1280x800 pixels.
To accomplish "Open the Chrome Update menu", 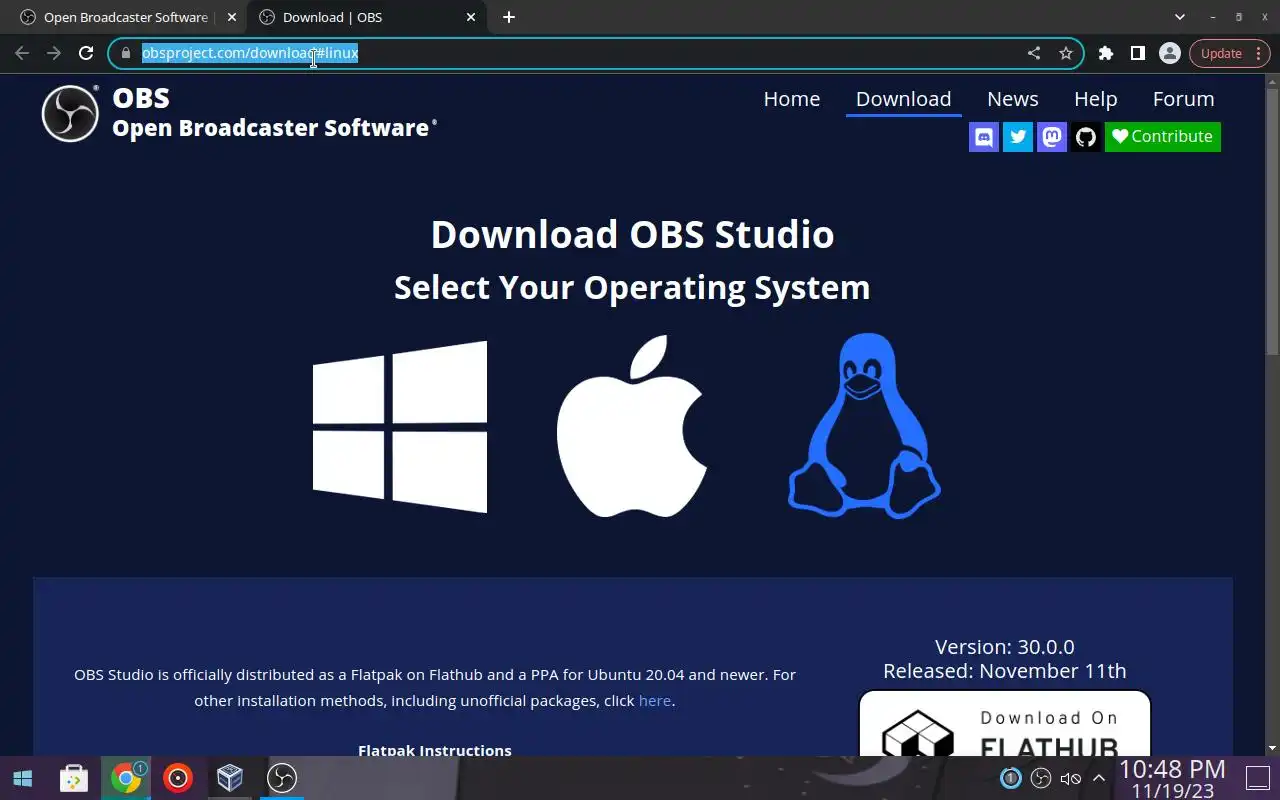I will pos(1230,53).
